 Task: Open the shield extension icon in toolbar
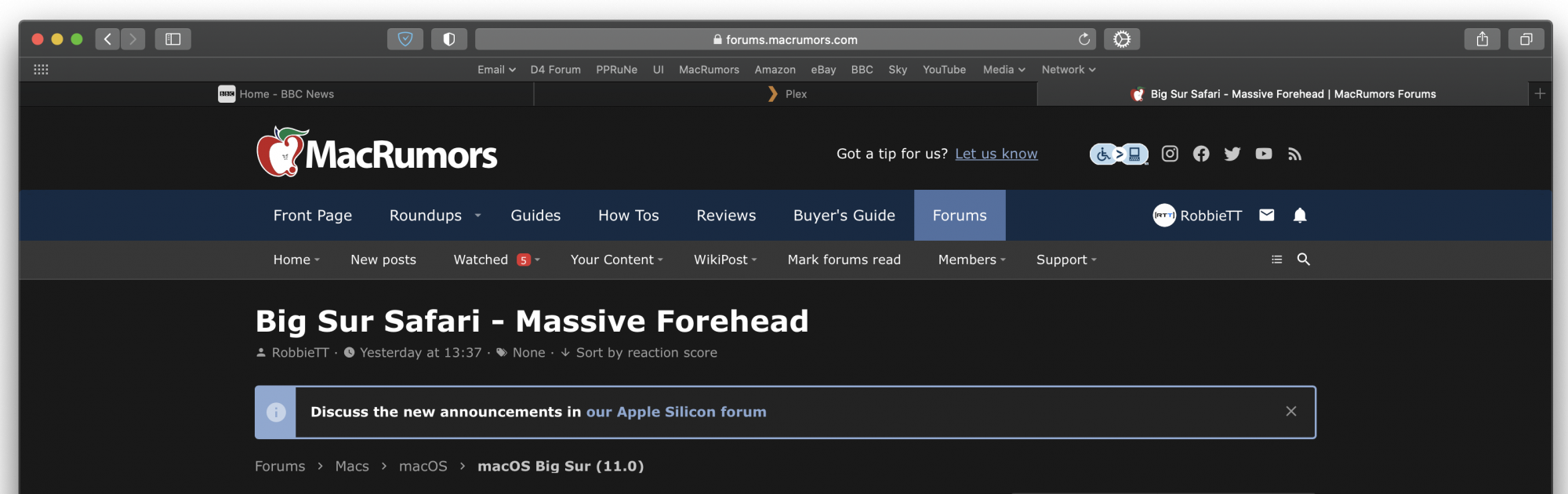click(405, 39)
